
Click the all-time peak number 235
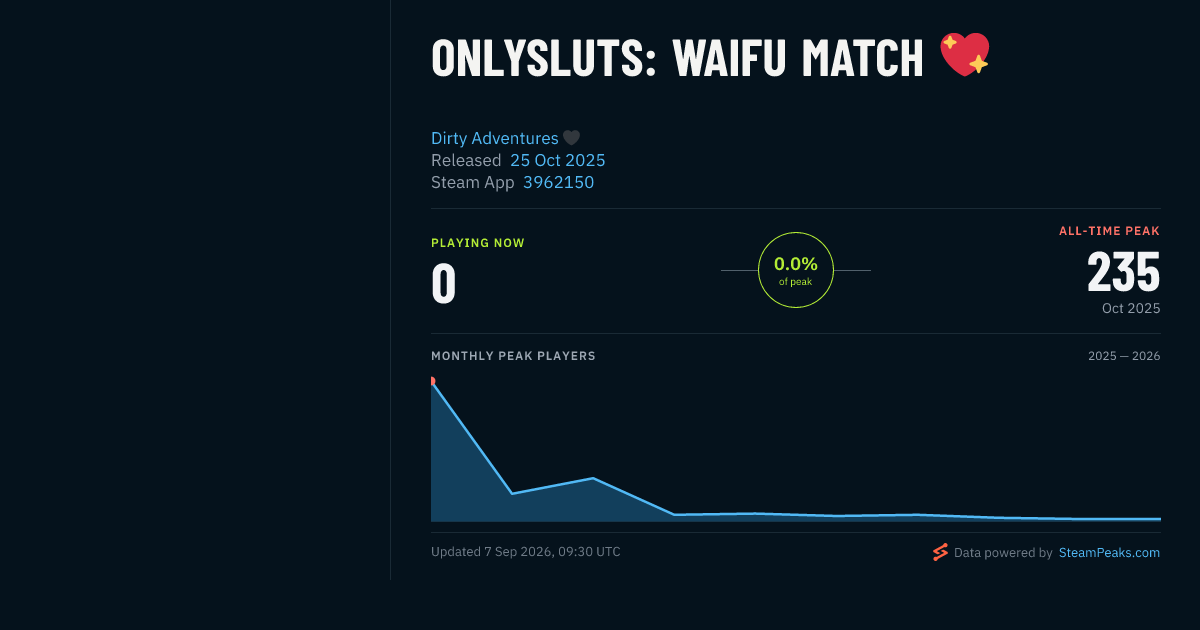point(1124,271)
